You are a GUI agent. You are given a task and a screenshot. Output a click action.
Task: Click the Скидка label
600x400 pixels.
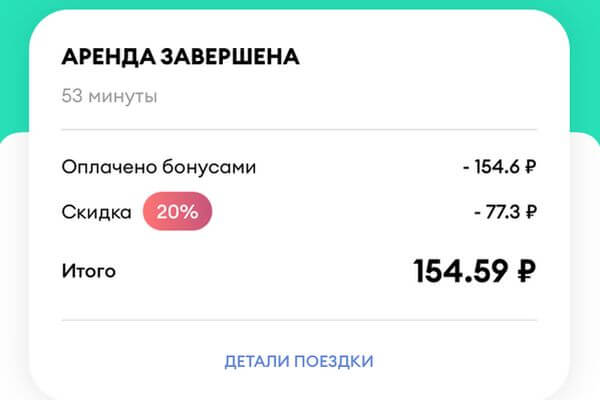[x=96, y=211]
